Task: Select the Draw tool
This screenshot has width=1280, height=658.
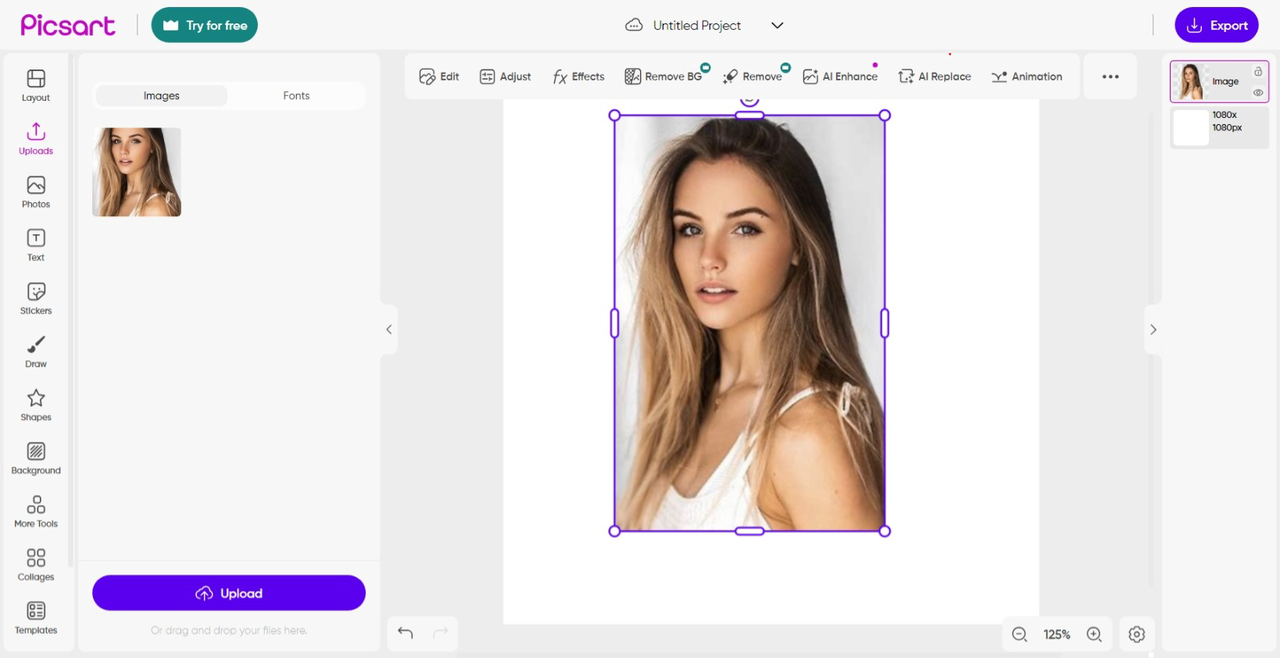Action: [x=36, y=352]
